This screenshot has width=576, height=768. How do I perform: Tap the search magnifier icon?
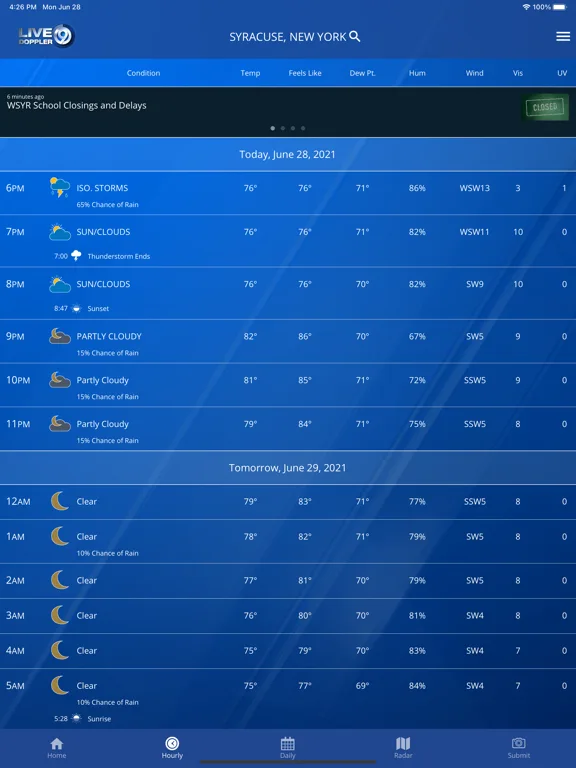[x=355, y=36]
